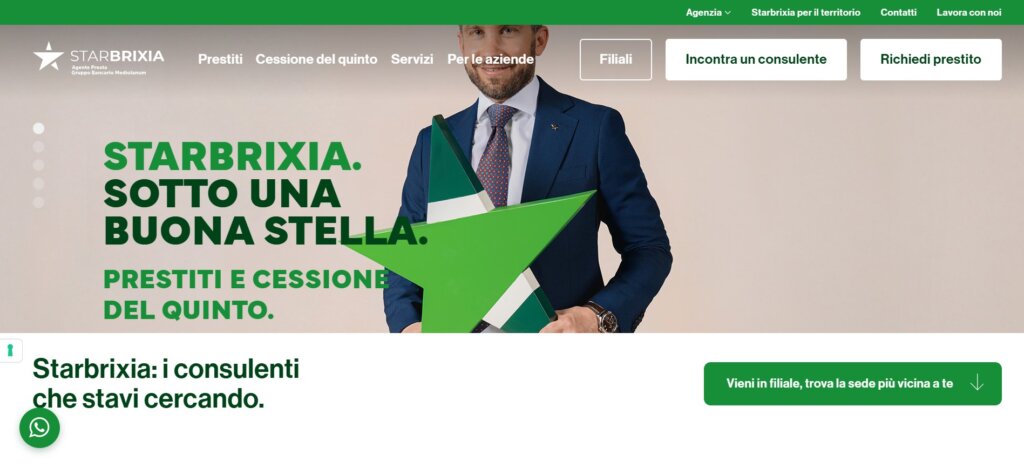Open the Servizi menu item
This screenshot has height=468, width=1024.
coord(412,59)
